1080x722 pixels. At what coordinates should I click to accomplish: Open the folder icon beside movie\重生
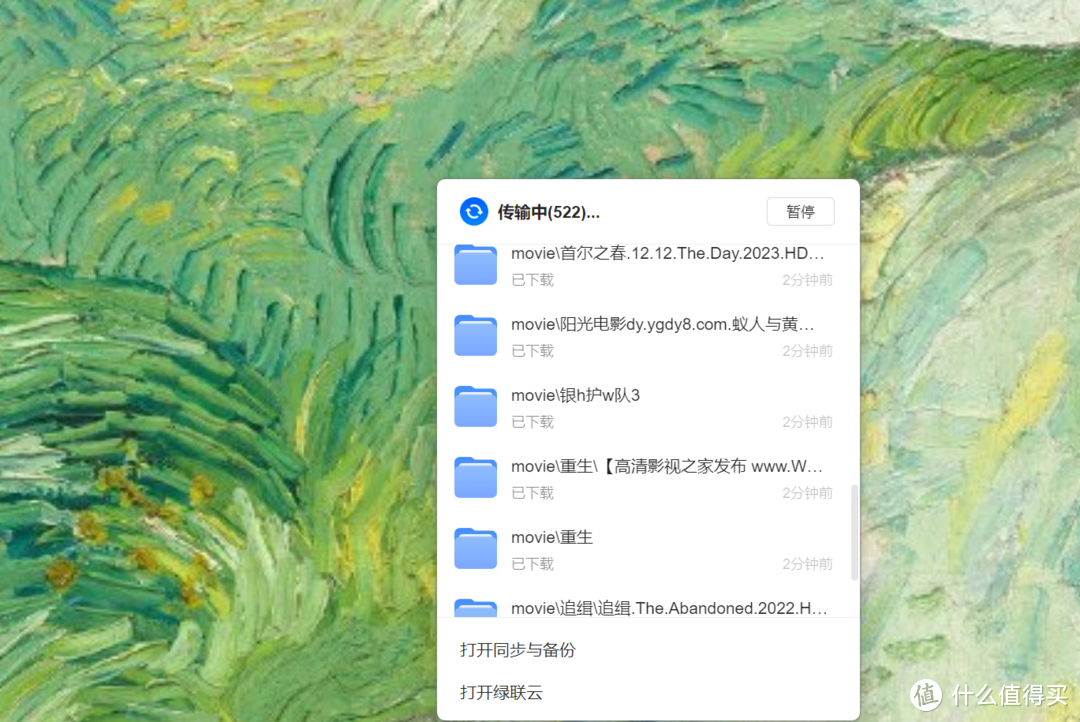click(x=475, y=548)
